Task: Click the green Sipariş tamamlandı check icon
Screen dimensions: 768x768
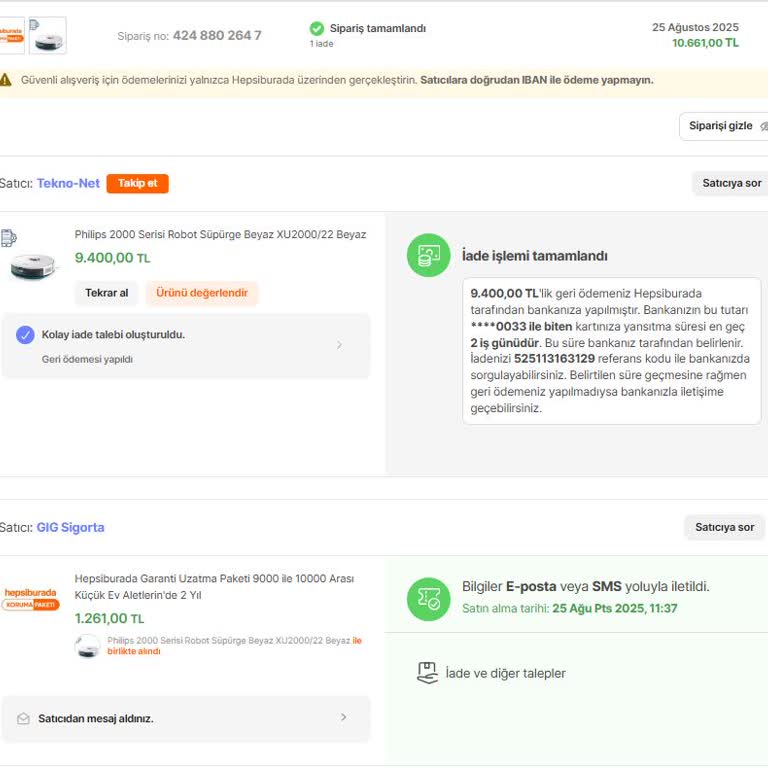Action: (317, 28)
